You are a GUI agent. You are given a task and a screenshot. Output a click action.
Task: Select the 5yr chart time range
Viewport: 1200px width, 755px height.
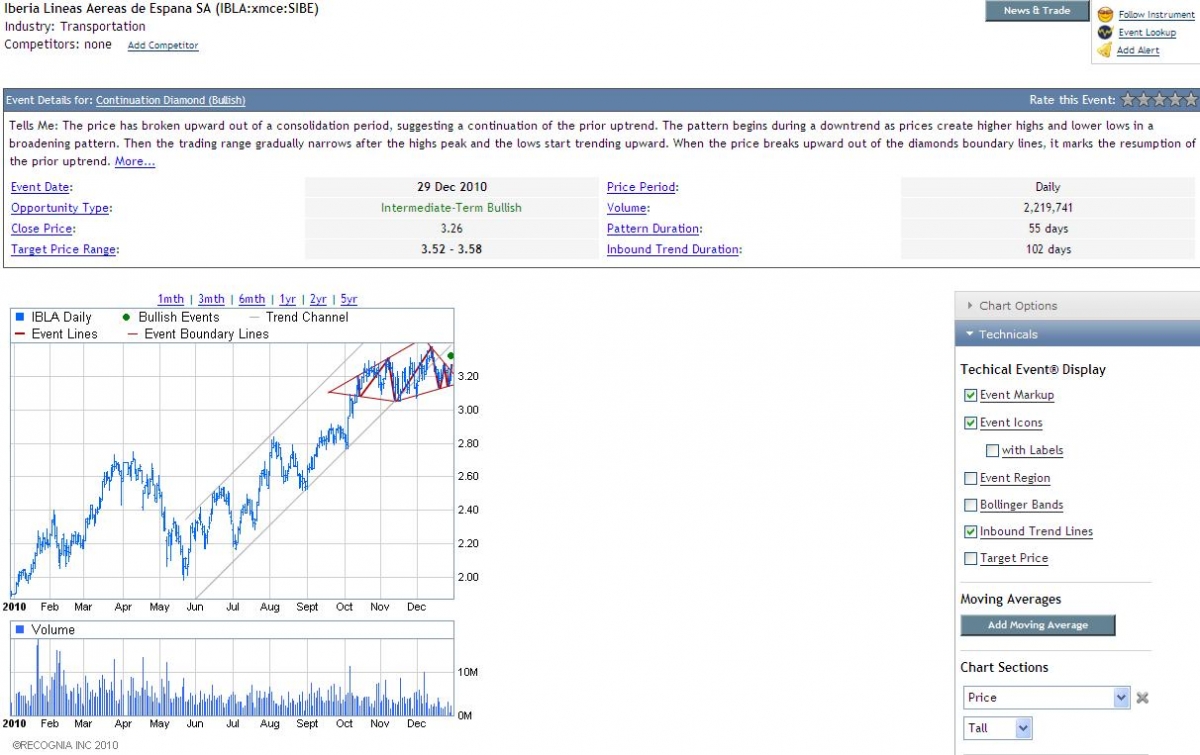tap(348, 299)
